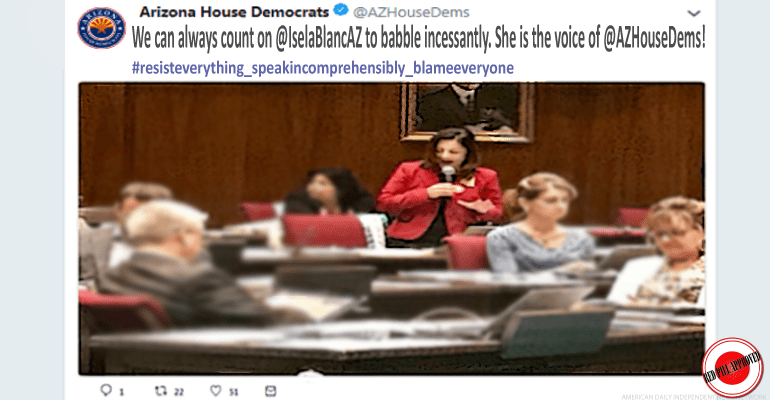Visit the @AZHouseDems handle beside the name
This screenshot has width=770, height=400.
pyautogui.click(x=411, y=12)
